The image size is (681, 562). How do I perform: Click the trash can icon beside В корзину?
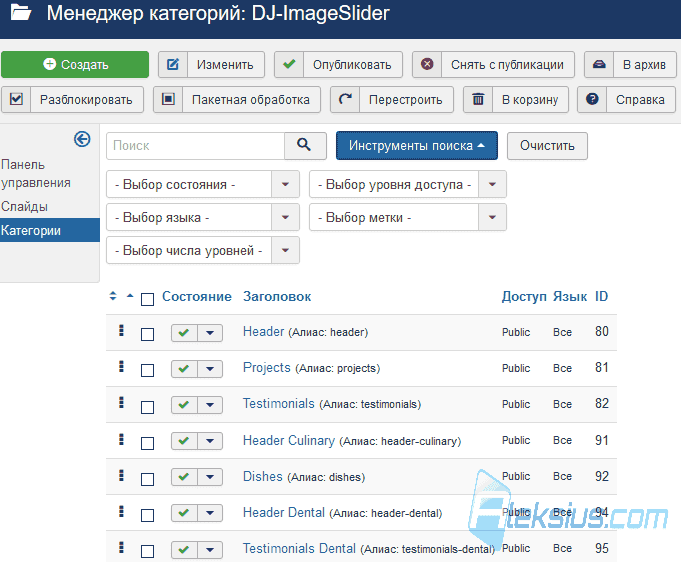coord(478,99)
